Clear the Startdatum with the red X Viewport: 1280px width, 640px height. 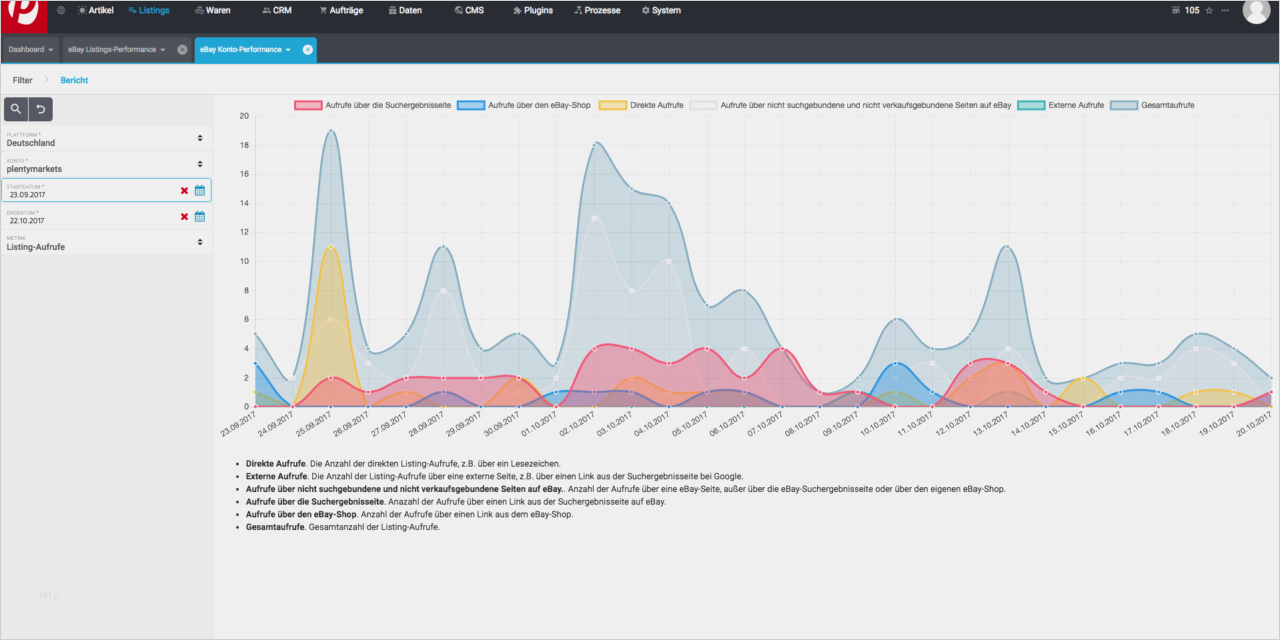point(184,190)
